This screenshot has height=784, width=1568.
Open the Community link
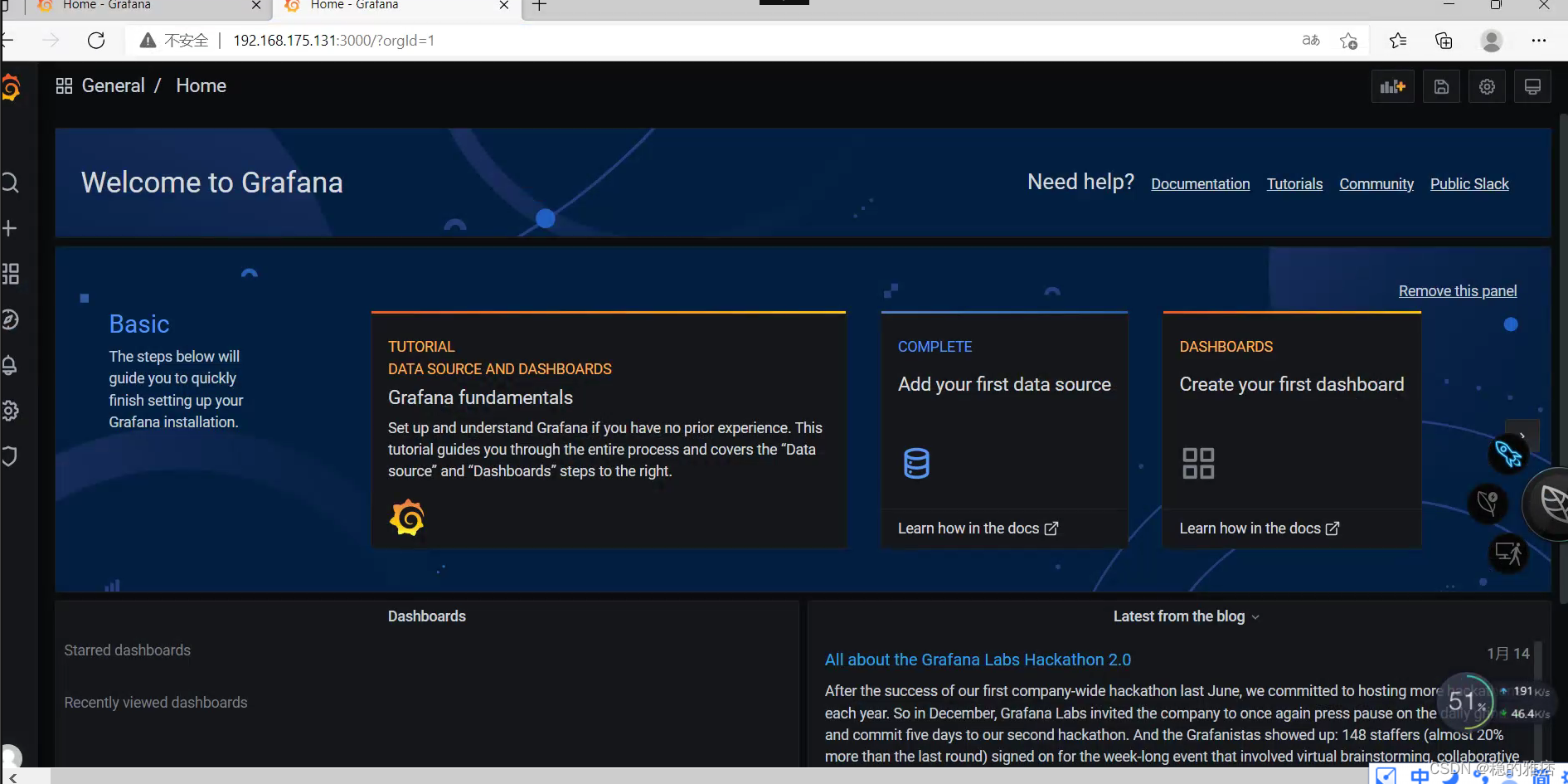[x=1376, y=184]
